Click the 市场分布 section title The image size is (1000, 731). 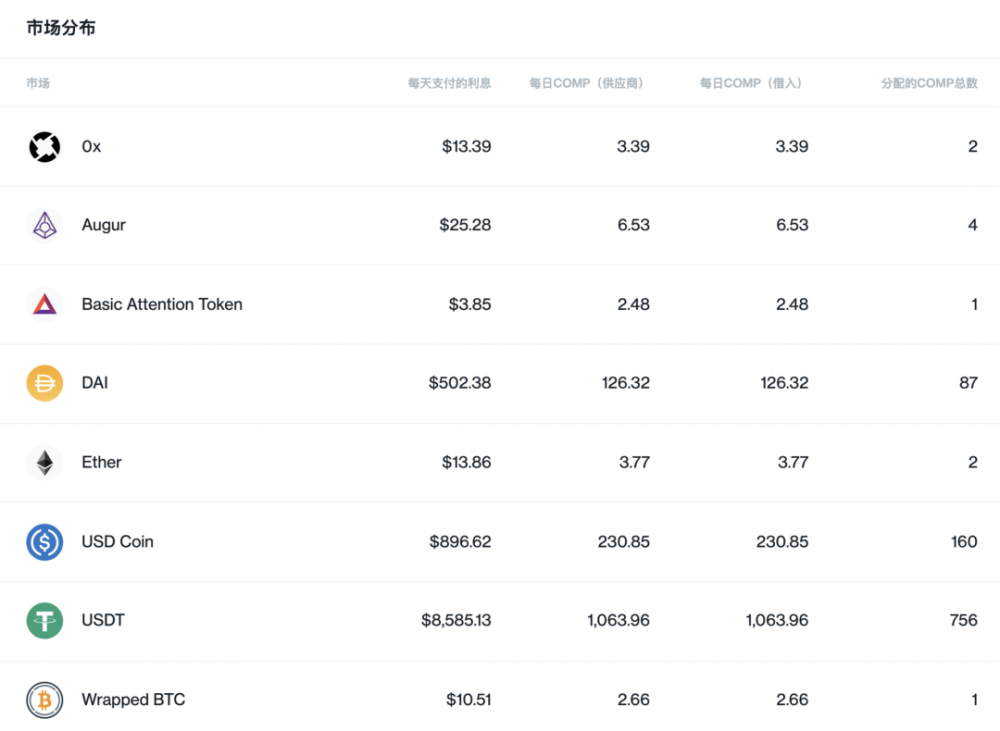coord(61,28)
